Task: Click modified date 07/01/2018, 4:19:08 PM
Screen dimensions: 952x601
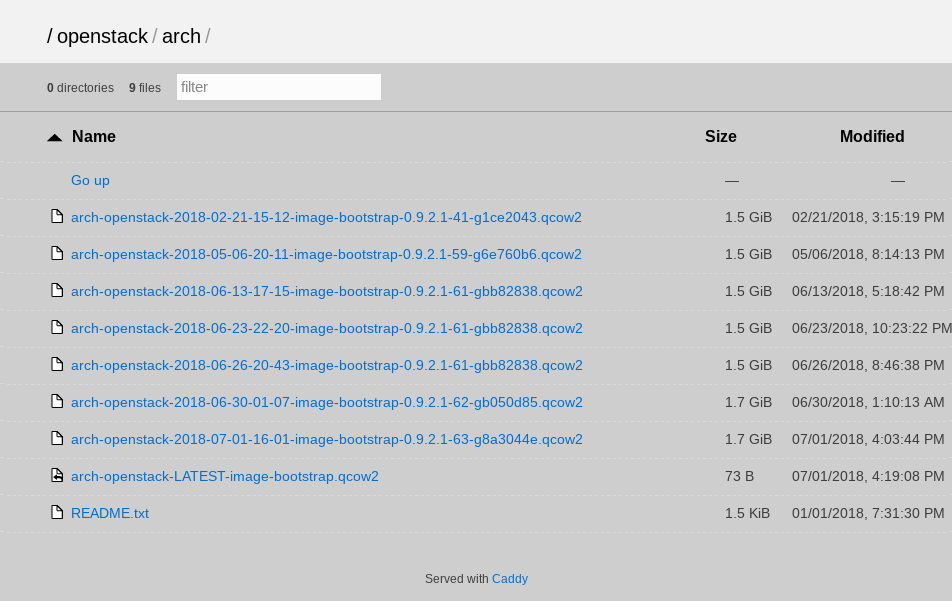Action: (868, 477)
